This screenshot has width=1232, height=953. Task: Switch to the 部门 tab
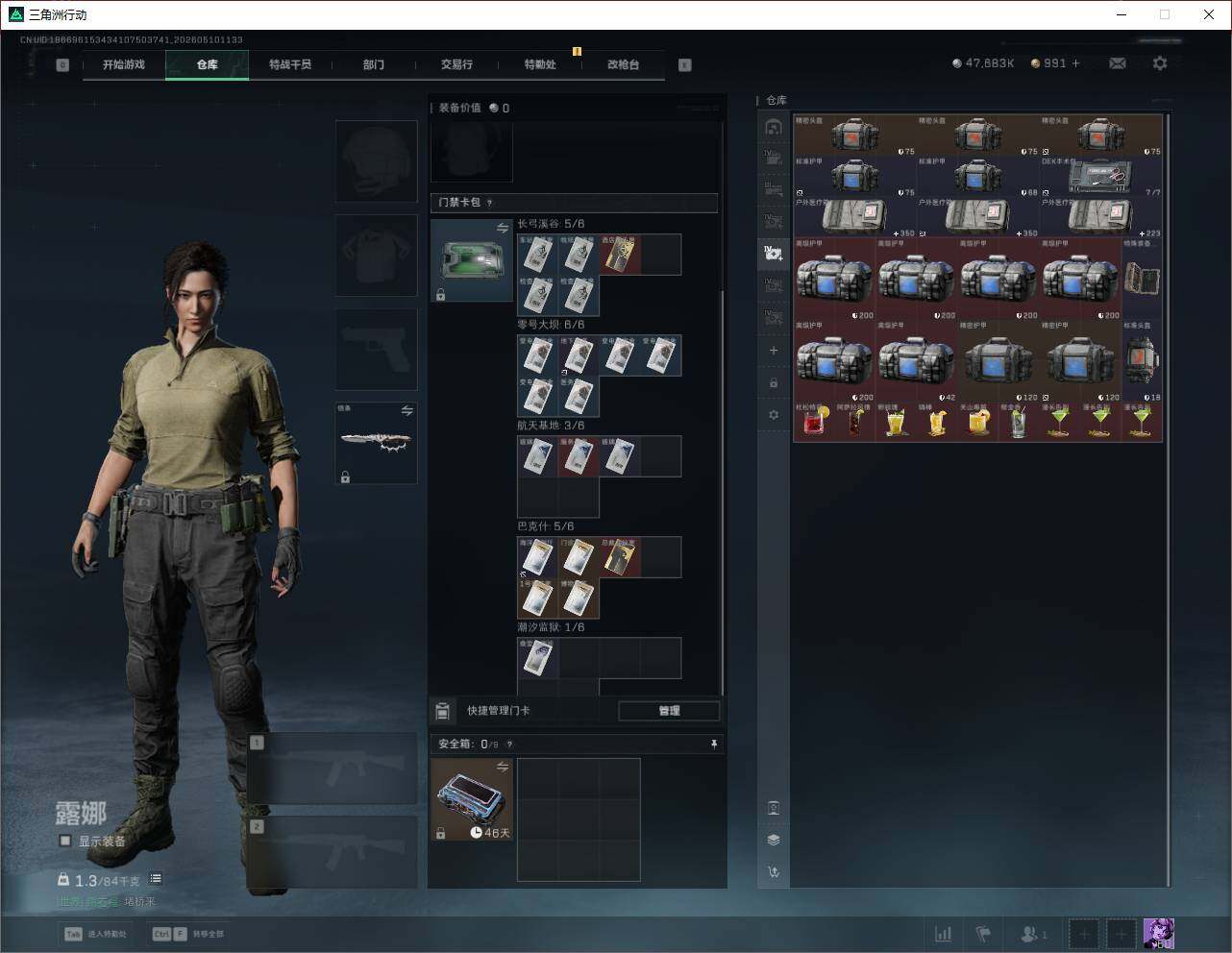coord(373,64)
